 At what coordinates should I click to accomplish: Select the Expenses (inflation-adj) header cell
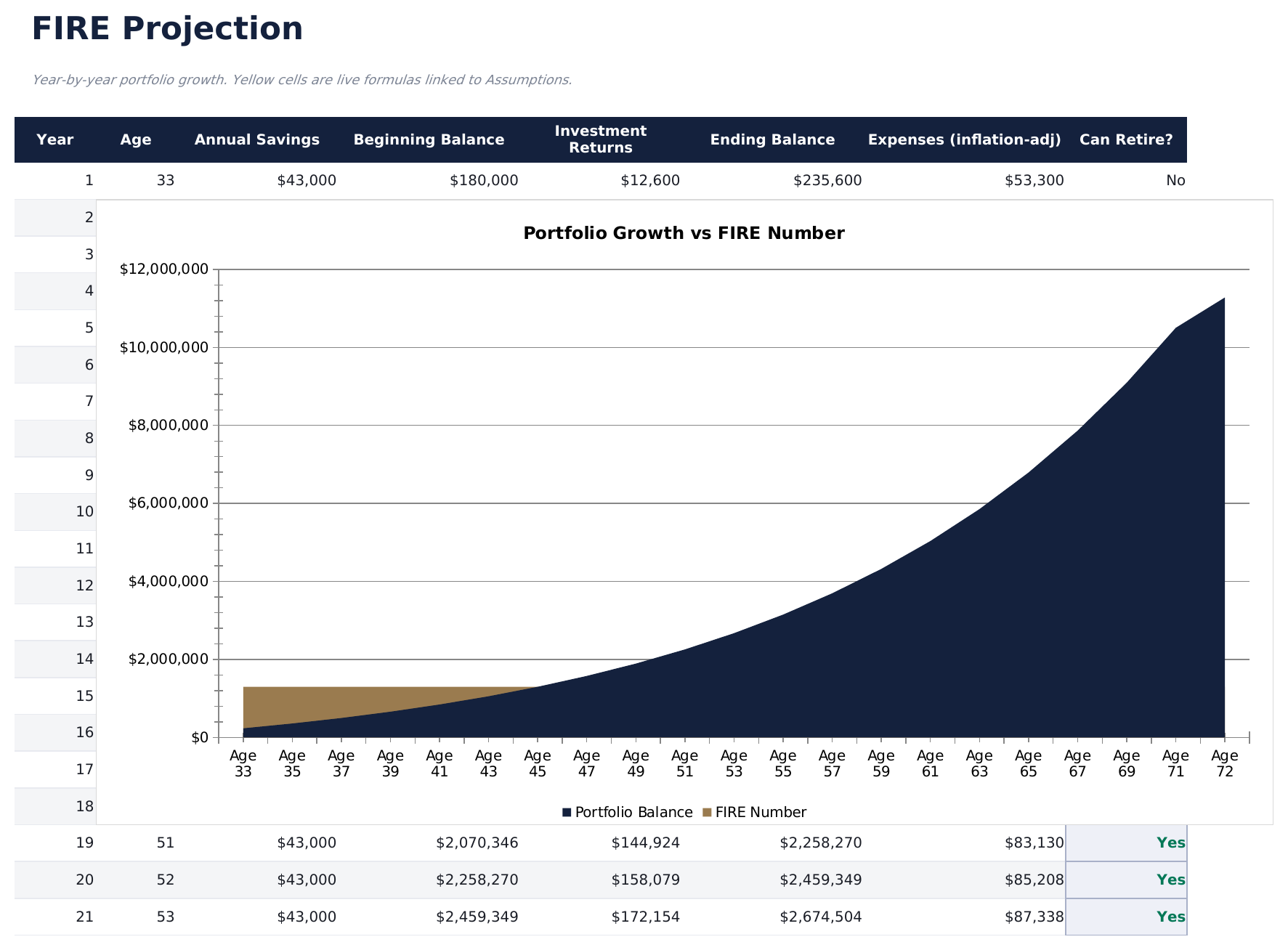coord(964,139)
